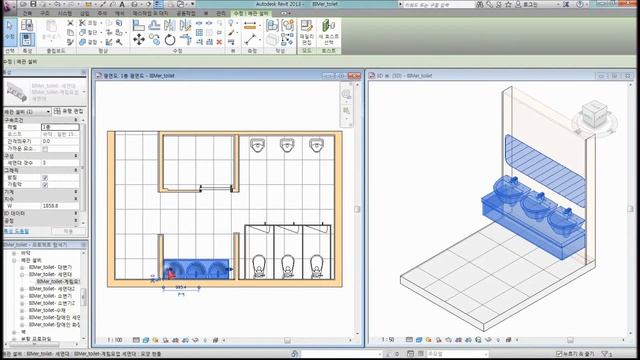This screenshot has height=360, width=640.
Task: Select 'BIMer_toilet- 소변기' in project browser
Action: (50, 296)
